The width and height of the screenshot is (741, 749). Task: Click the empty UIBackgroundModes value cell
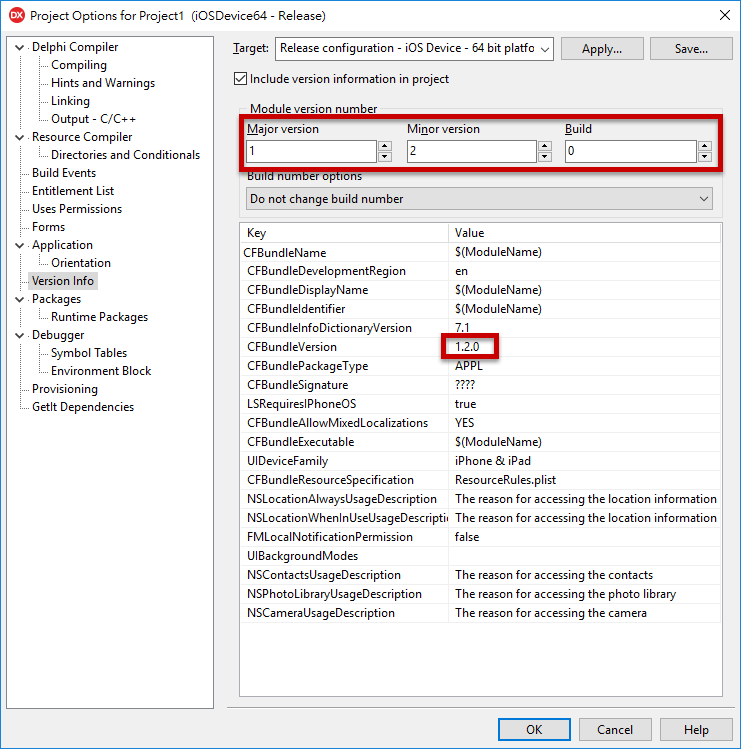[x=585, y=556]
